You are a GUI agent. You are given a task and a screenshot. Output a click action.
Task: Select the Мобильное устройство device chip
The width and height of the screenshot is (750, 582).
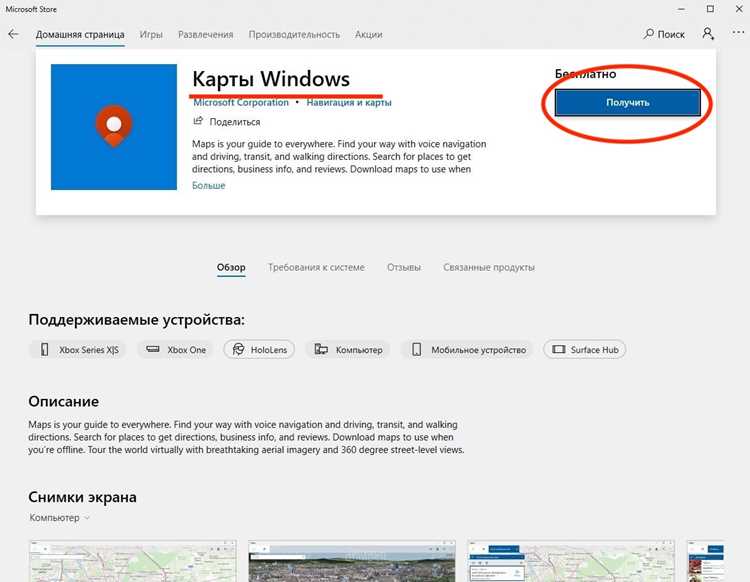(x=467, y=350)
